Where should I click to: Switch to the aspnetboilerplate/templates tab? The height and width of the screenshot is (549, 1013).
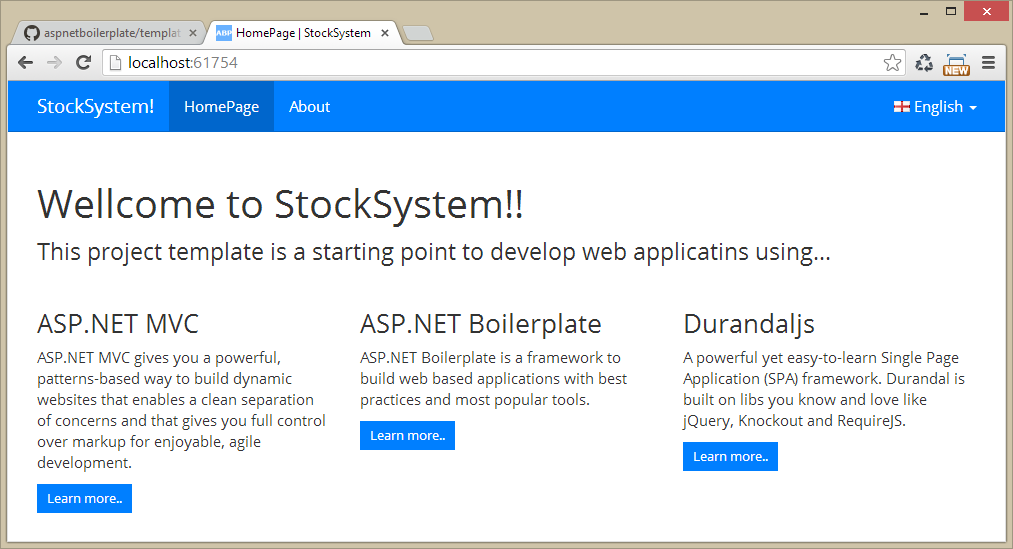click(110, 33)
